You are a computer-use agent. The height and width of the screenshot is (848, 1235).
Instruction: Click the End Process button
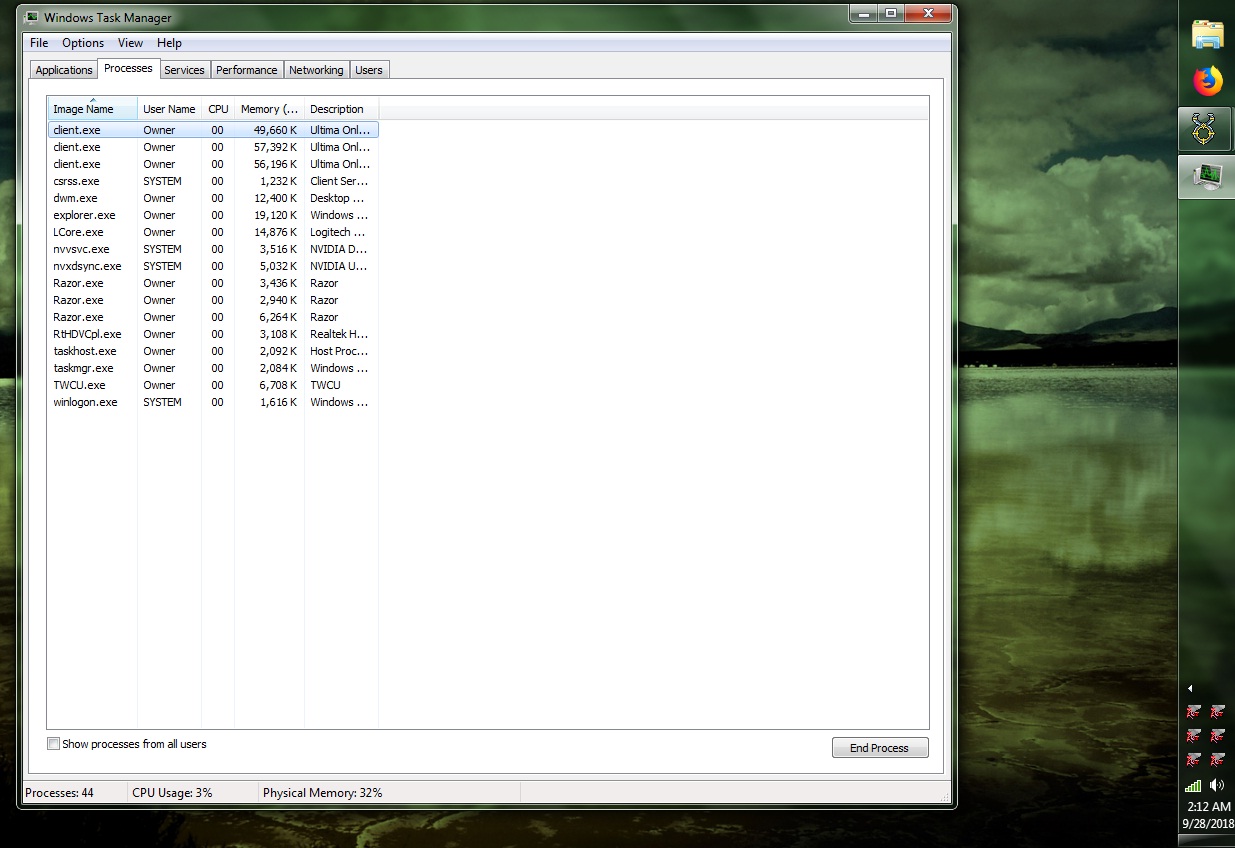tap(880, 748)
